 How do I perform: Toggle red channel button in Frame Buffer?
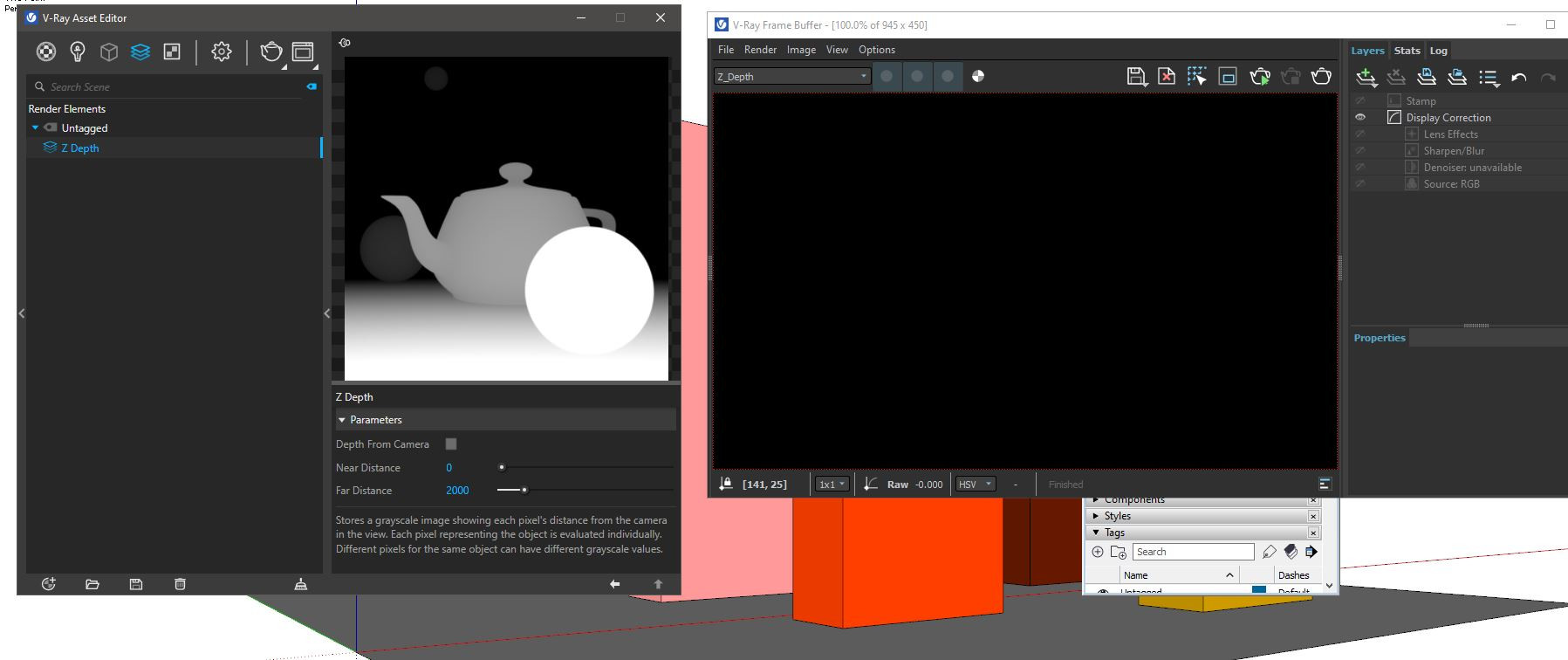click(x=887, y=77)
